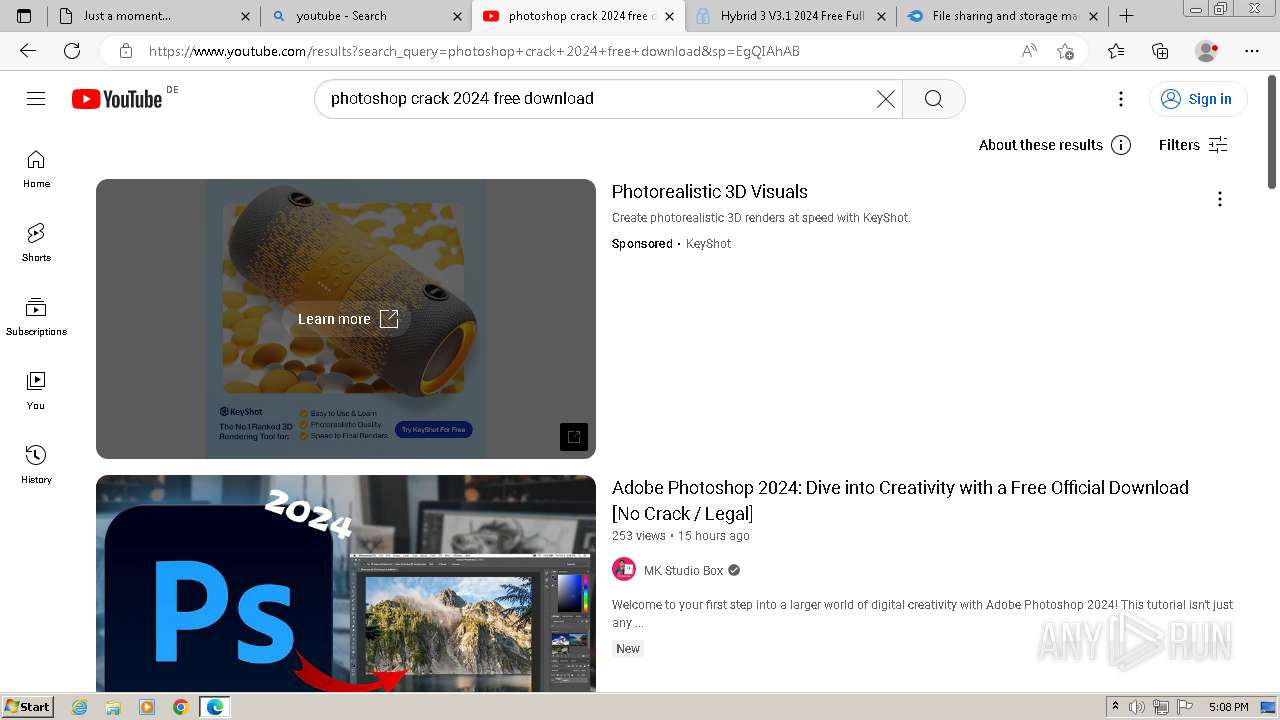Open Subscriptions in the sidebar
This screenshot has width=1280, height=720.
tap(36, 317)
